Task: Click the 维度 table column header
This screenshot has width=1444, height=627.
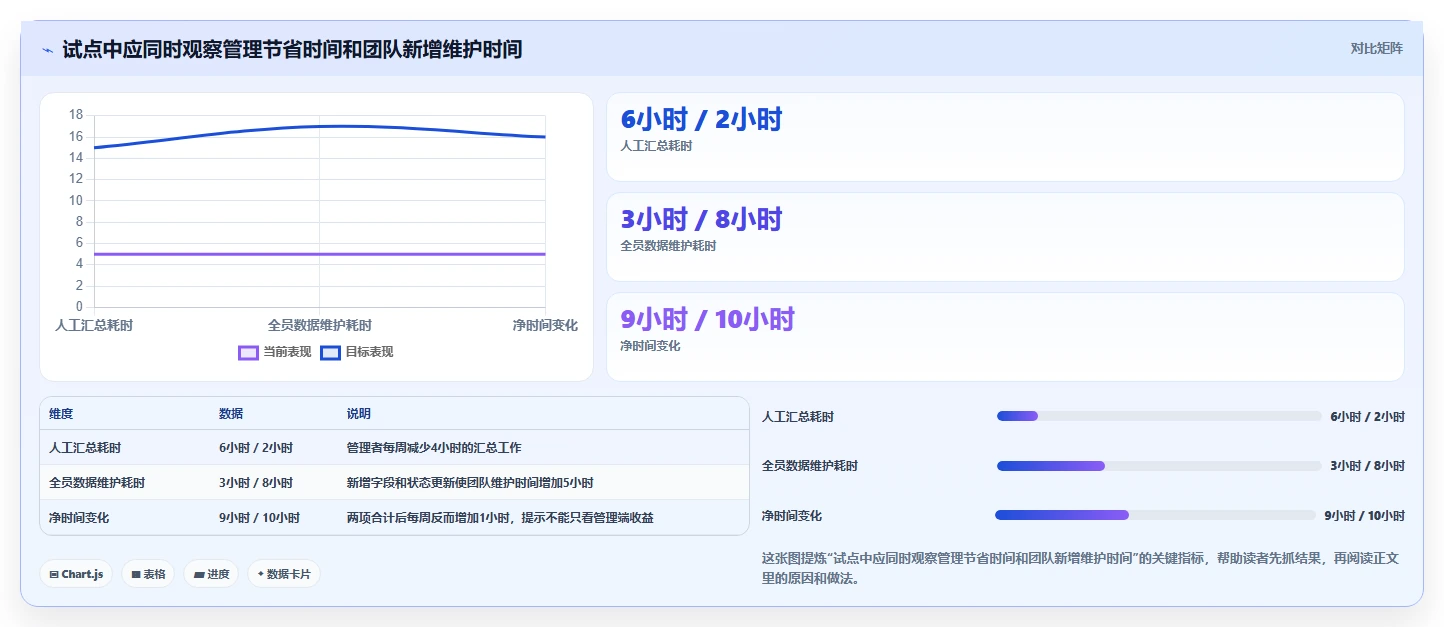Action: point(61,414)
